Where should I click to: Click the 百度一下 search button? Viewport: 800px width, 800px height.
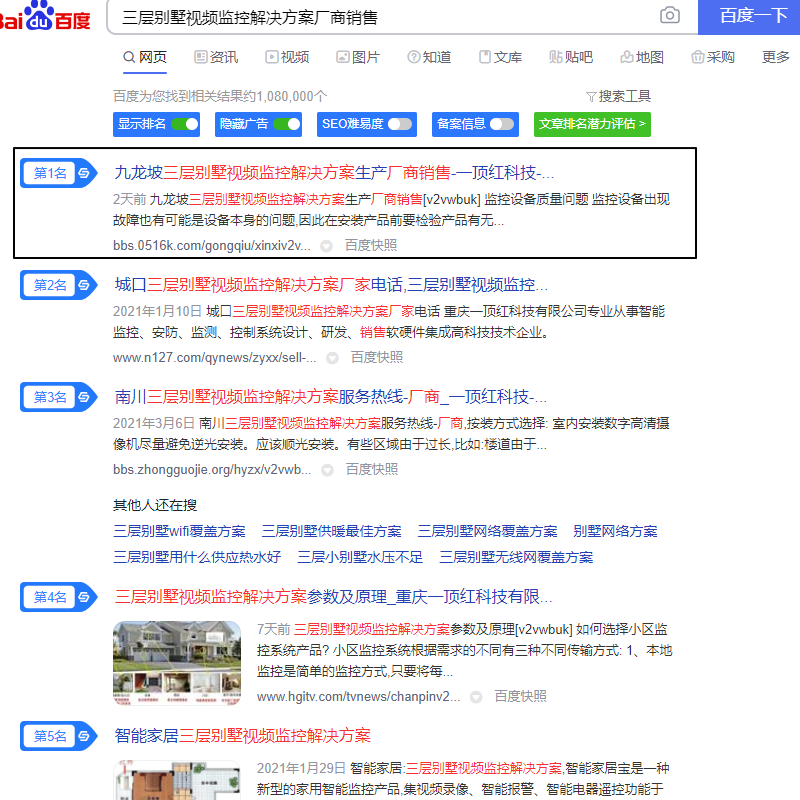coord(748,17)
